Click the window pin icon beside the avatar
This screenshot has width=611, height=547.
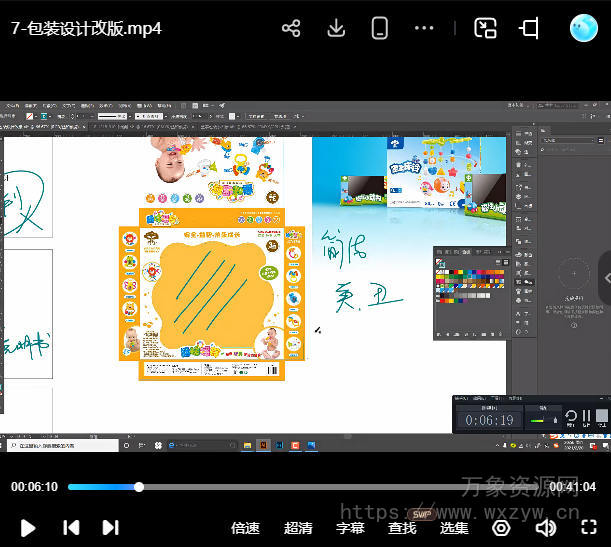(529, 28)
